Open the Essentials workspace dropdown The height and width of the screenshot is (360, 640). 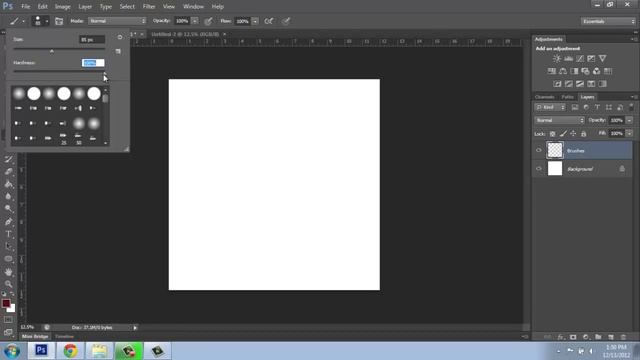pyautogui.click(x=608, y=21)
